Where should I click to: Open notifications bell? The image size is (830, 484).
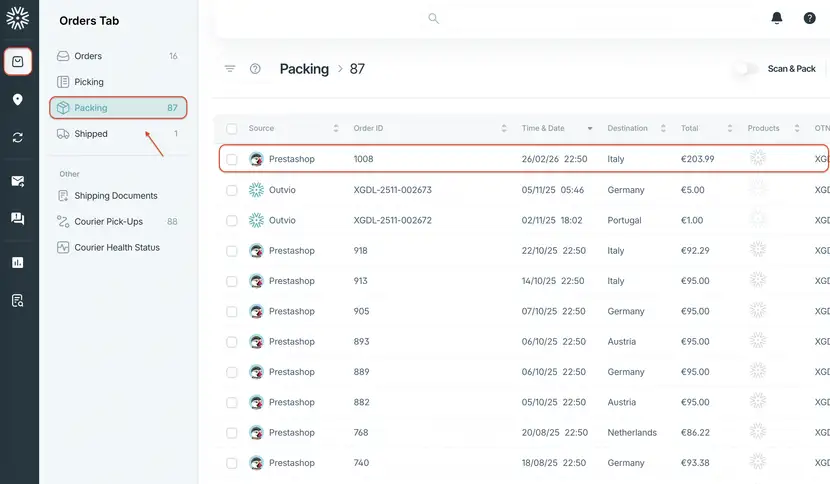[x=777, y=18]
